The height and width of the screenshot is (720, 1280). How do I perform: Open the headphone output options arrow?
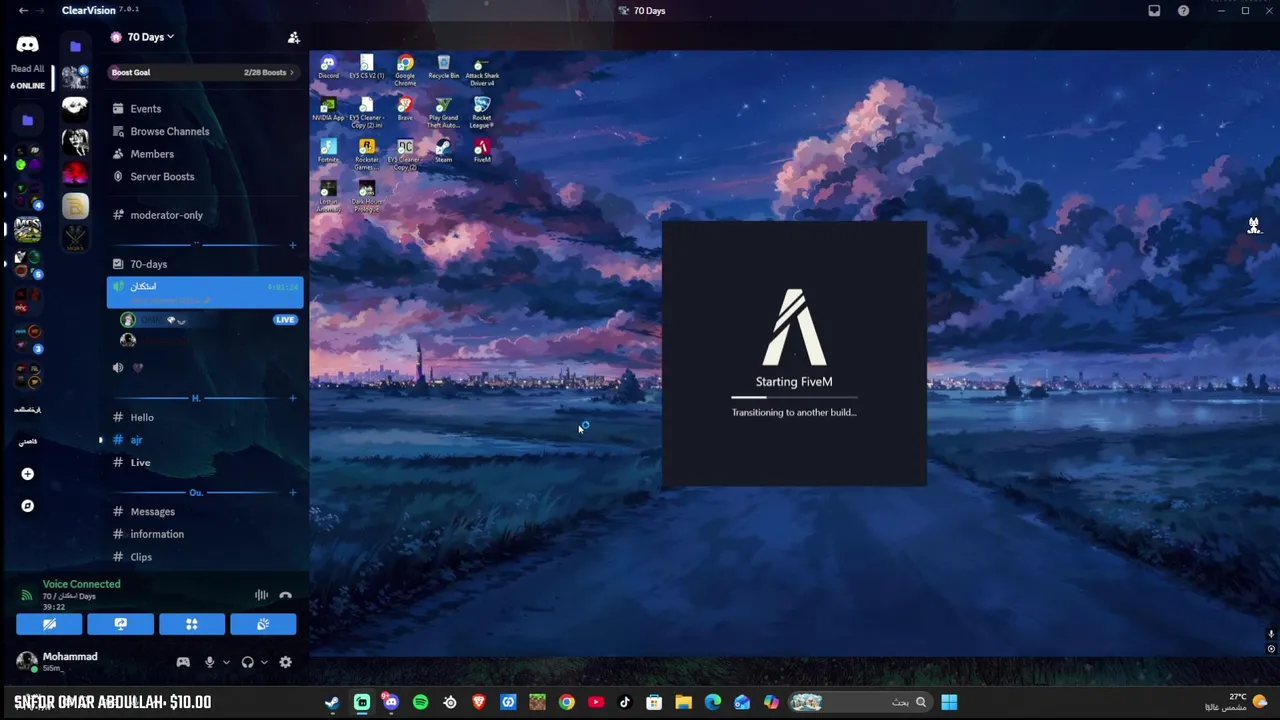click(x=264, y=662)
